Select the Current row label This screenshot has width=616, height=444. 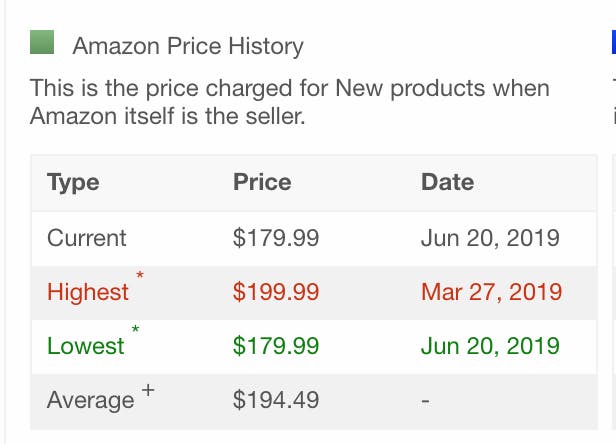tap(87, 238)
